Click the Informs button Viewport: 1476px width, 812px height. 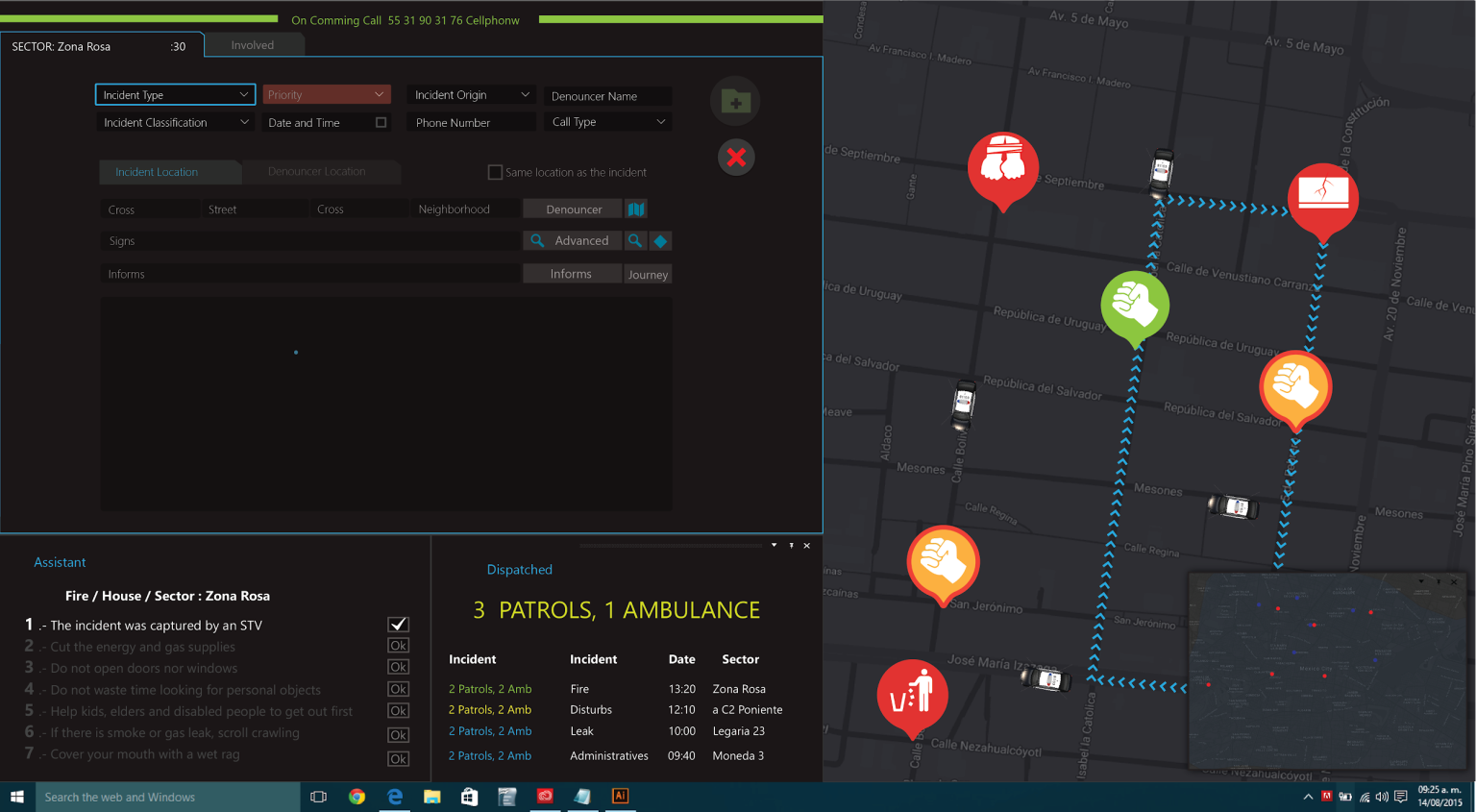point(571,274)
